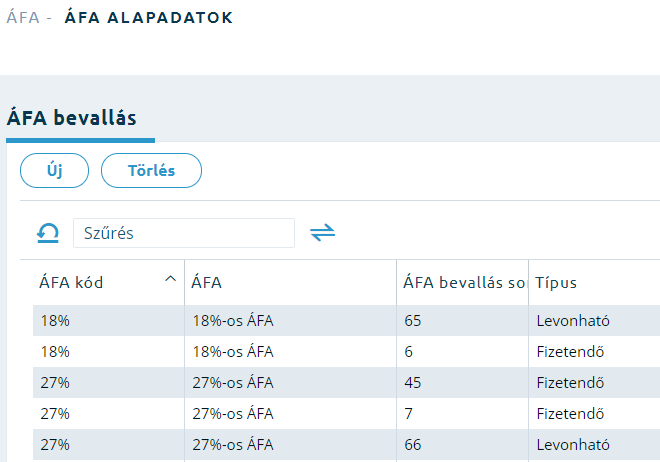
Task: Click the ÁFA breadcrumb link
Action: point(23,17)
